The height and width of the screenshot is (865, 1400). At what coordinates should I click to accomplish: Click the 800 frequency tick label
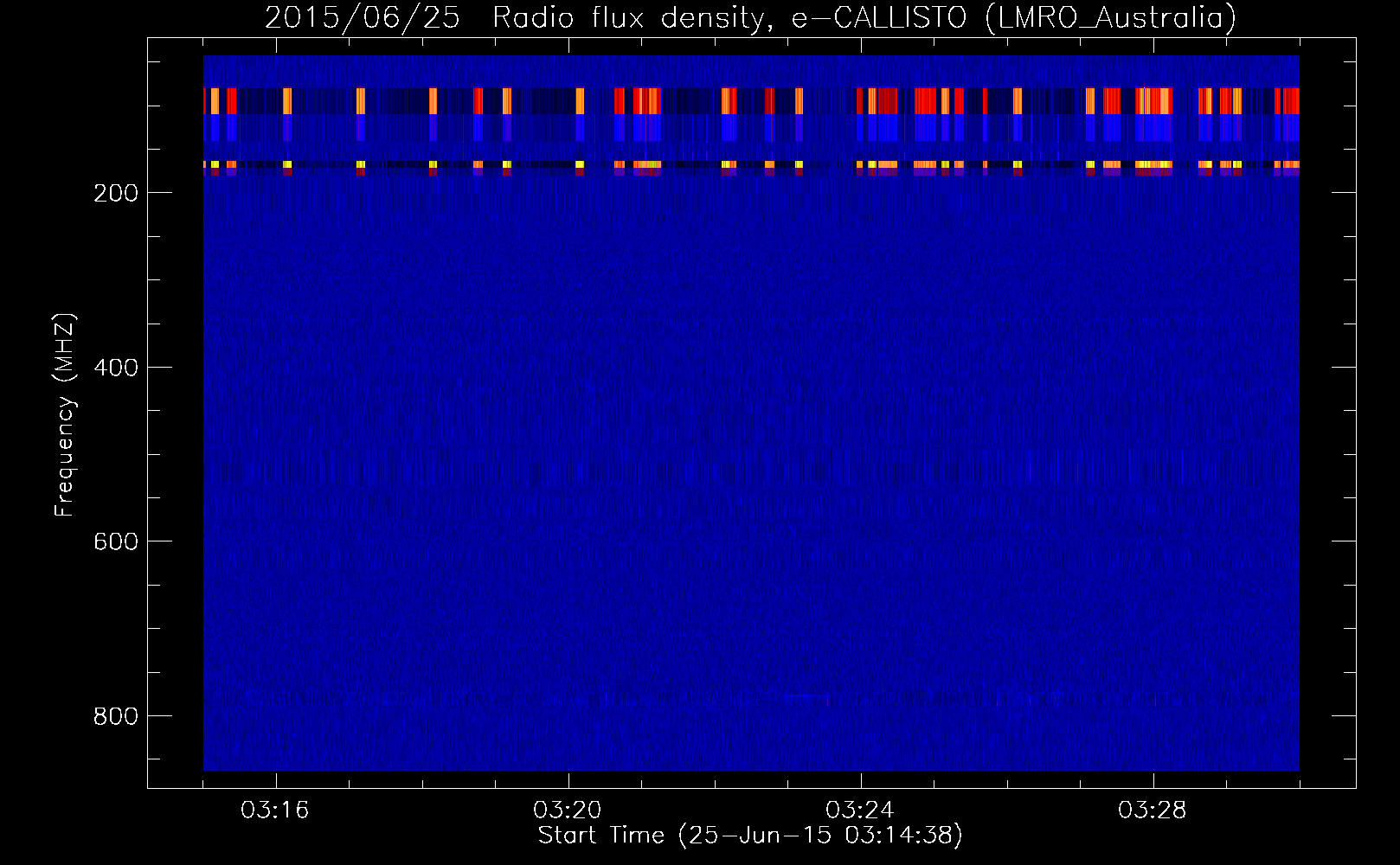coord(116,716)
